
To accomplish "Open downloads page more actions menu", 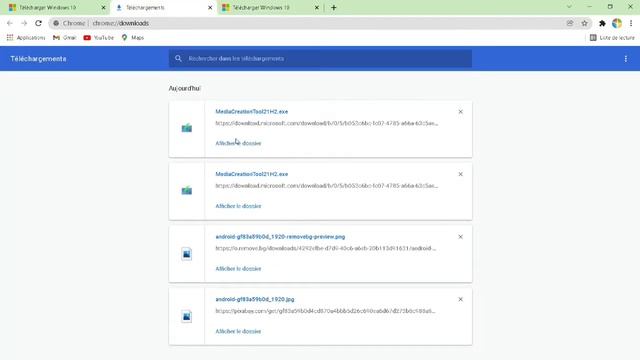I will pos(626,59).
